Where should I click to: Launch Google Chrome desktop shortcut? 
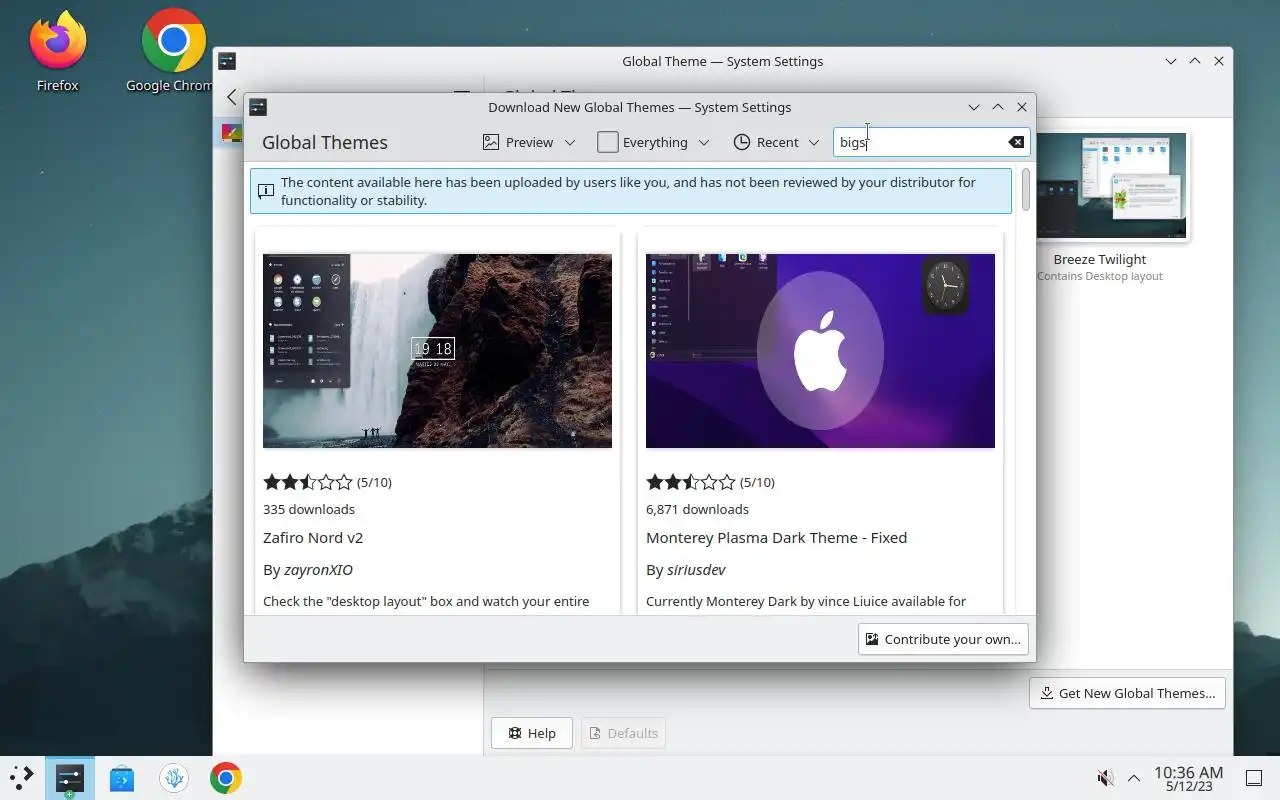coord(172,50)
